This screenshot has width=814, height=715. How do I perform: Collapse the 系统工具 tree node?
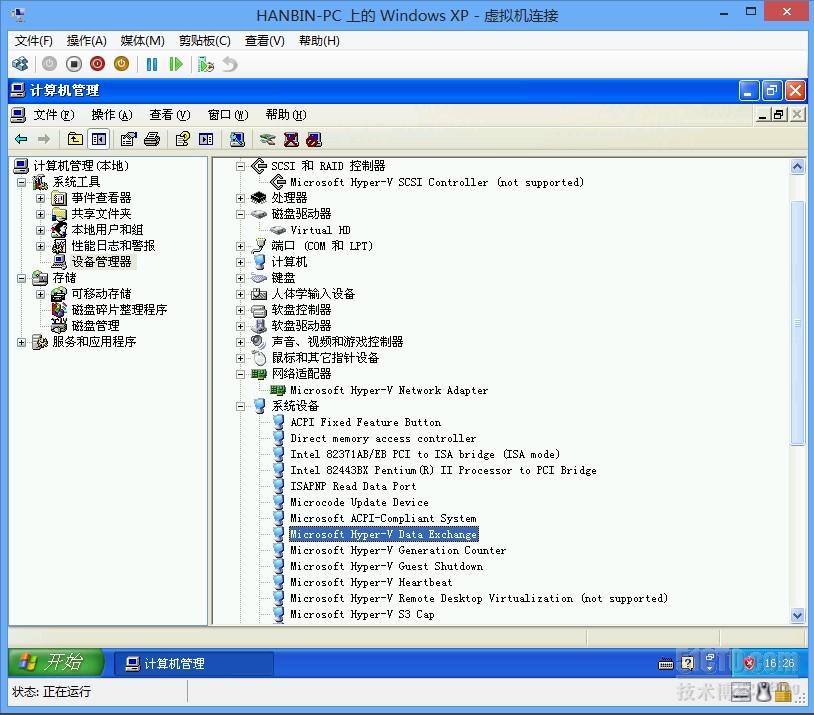[x=21, y=182]
